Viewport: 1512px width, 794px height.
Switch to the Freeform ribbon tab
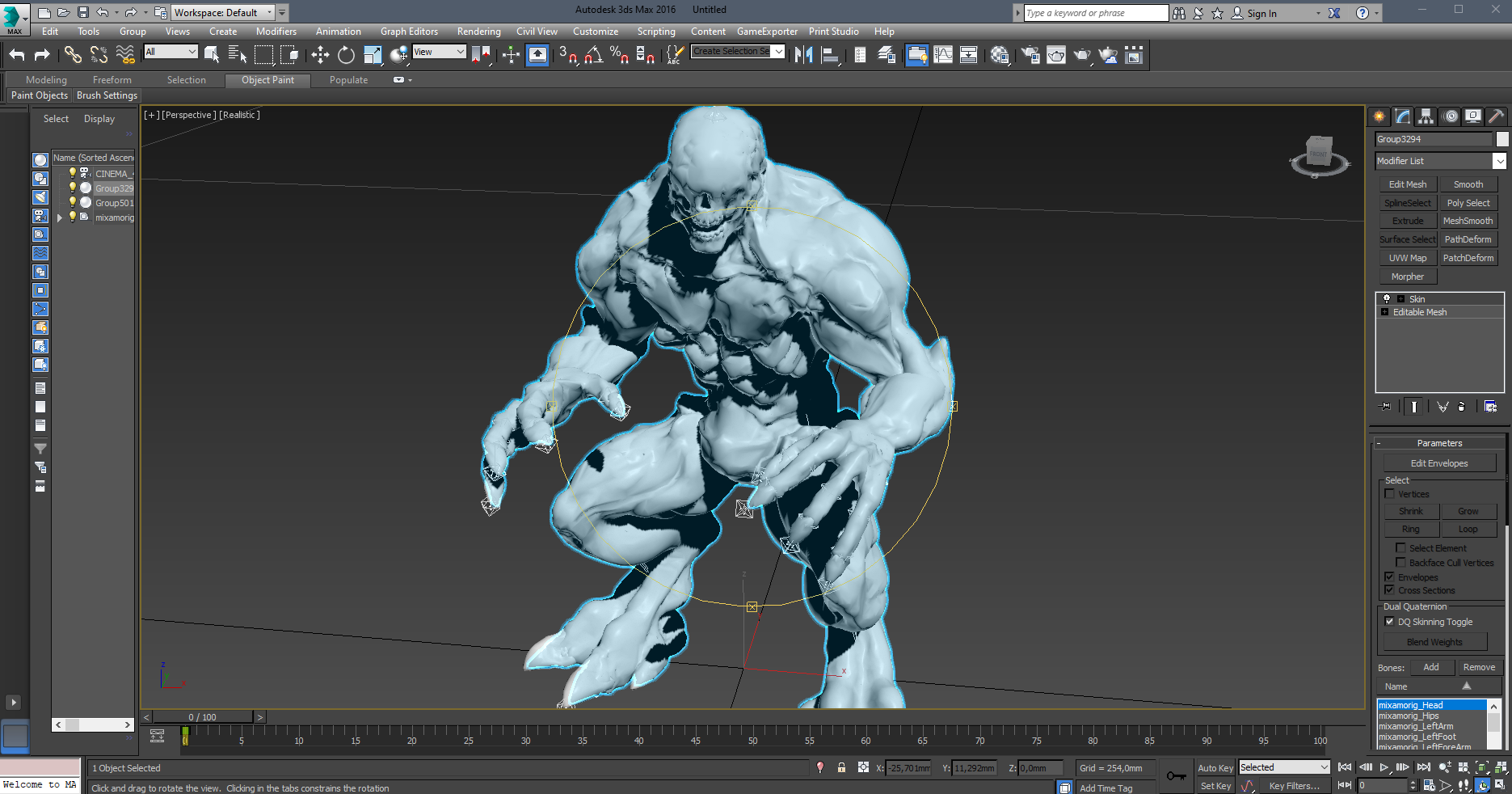[x=112, y=80]
